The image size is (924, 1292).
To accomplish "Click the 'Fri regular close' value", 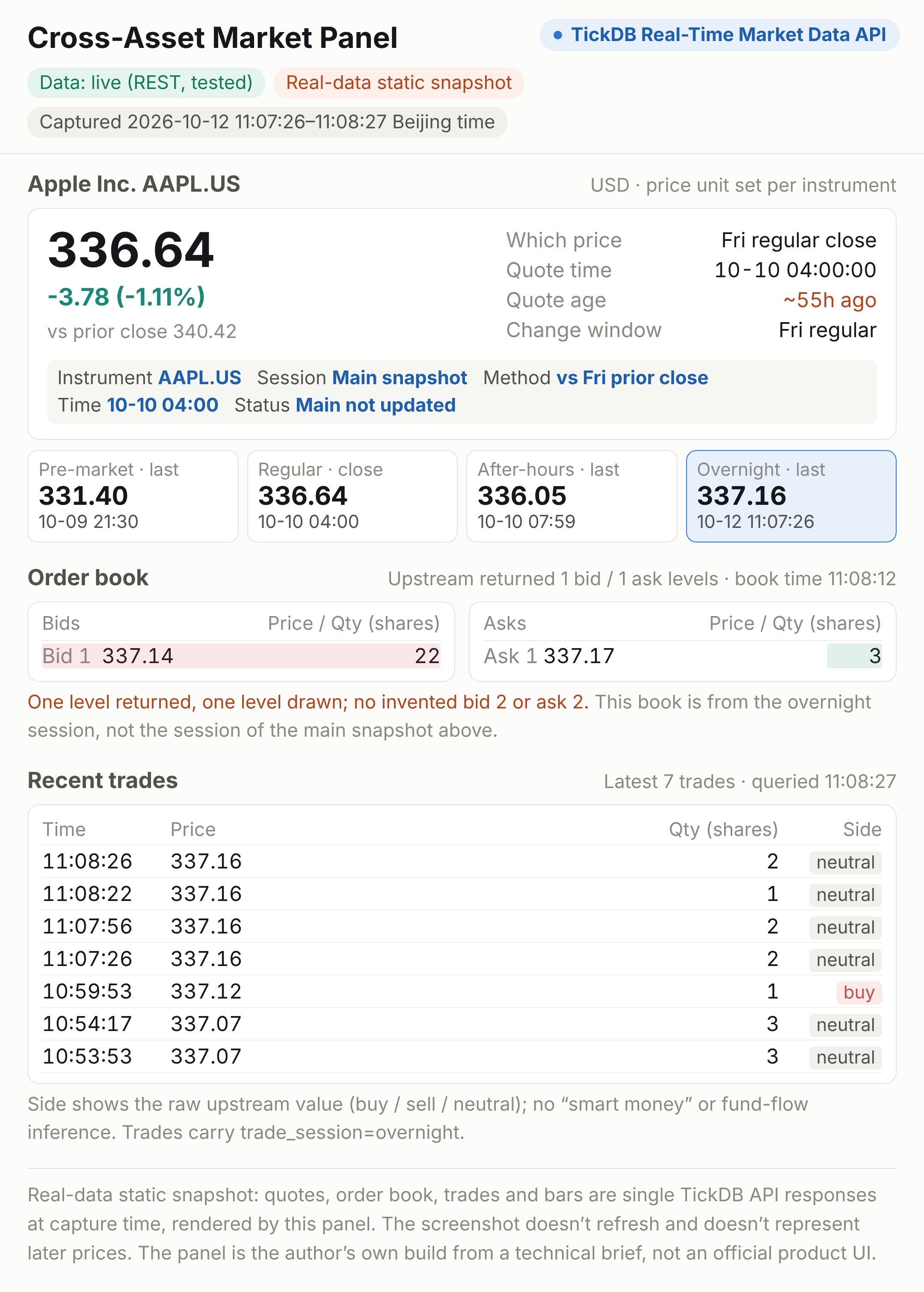I will tap(799, 240).
